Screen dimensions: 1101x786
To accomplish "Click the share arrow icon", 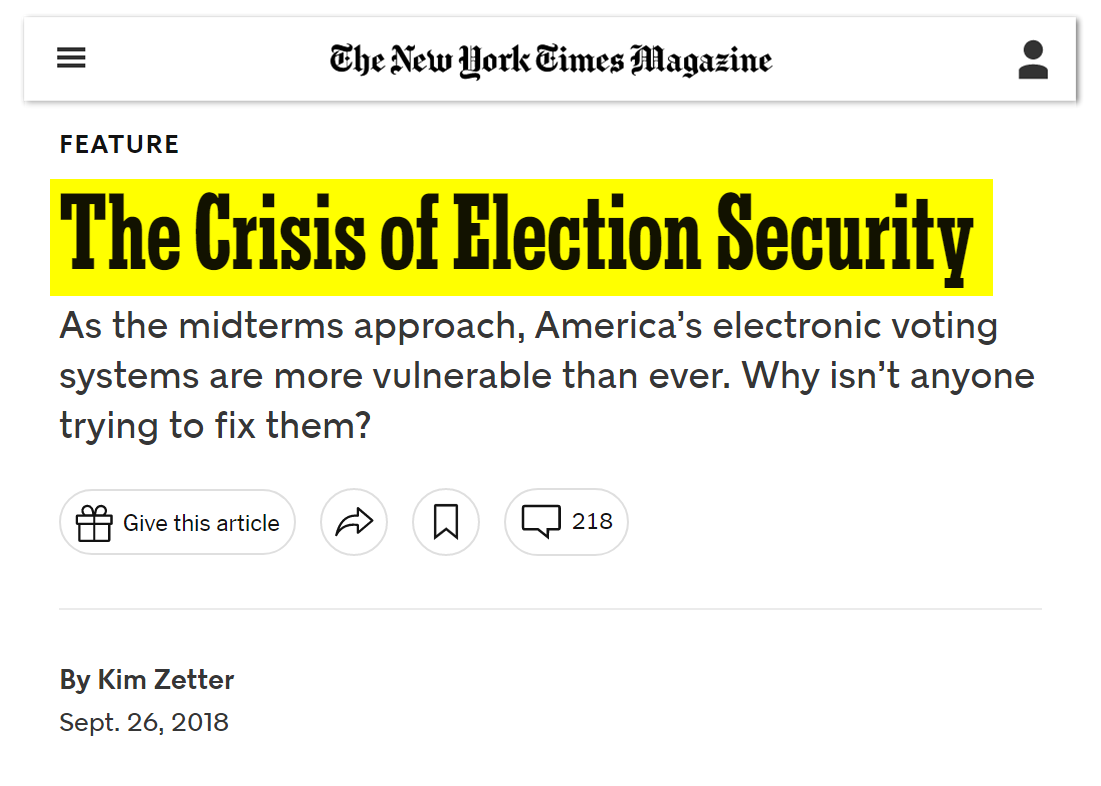I will click(354, 522).
